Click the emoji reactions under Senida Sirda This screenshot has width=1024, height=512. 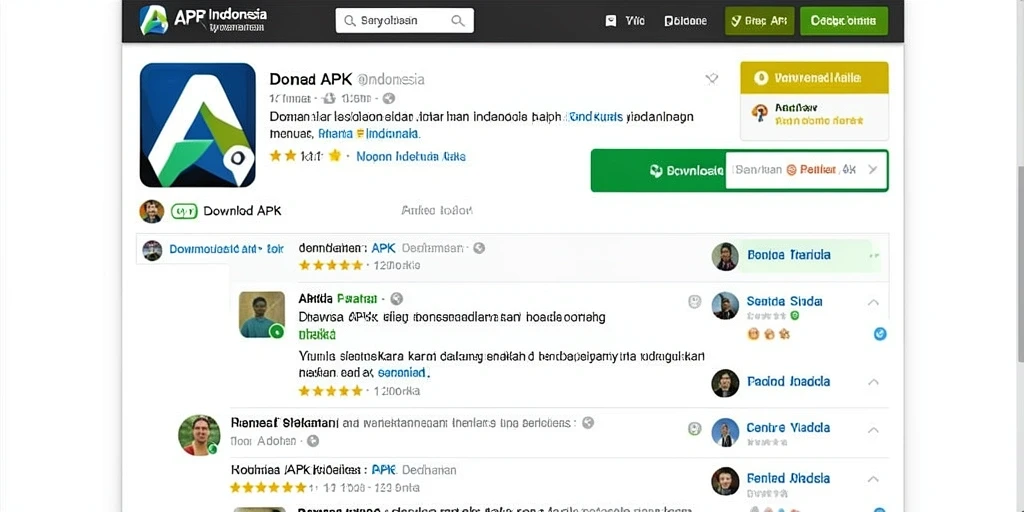point(769,334)
